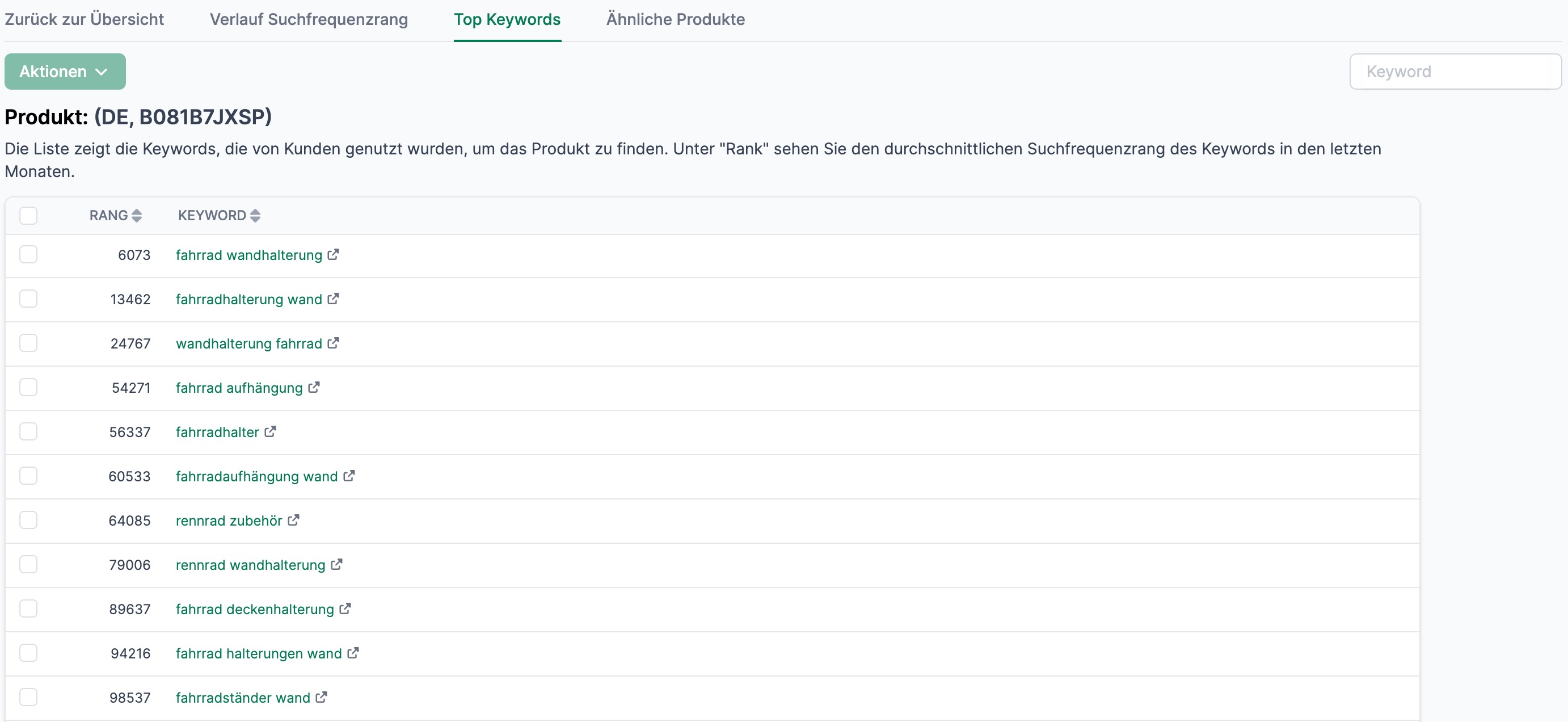Open external link icon for wandhalterung fahrrad
This screenshot has width=1568, height=722.
coord(333,343)
